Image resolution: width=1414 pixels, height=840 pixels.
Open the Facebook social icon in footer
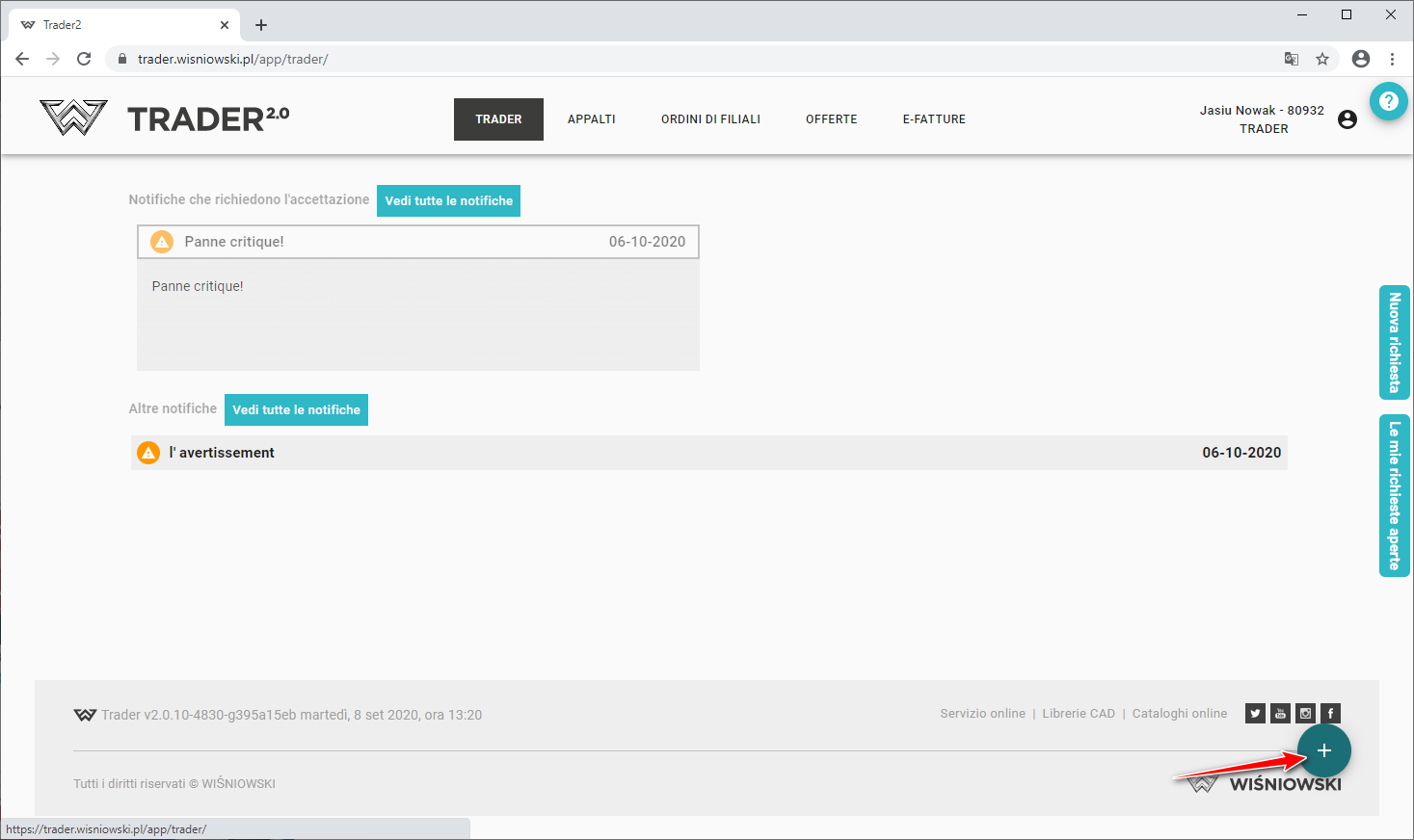coord(1330,714)
